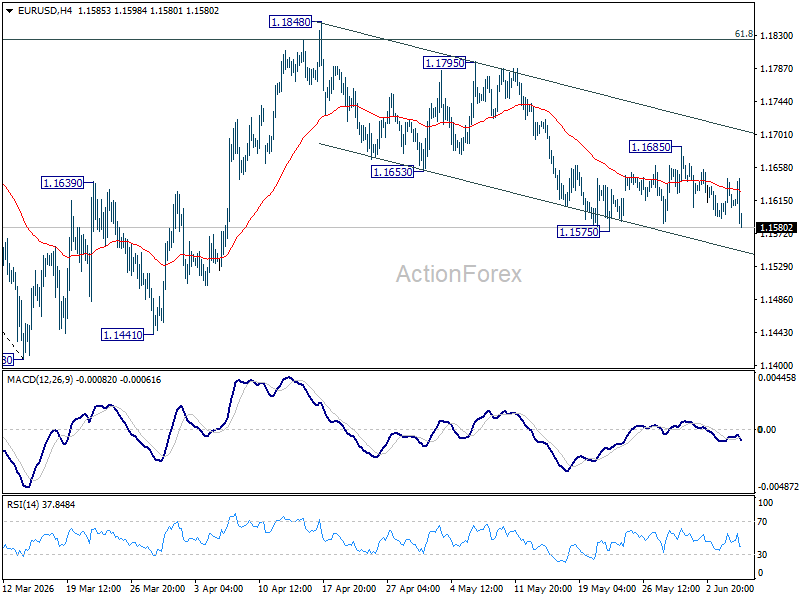
Task: Click the 1.18300 price axis value
Action: click(777, 36)
